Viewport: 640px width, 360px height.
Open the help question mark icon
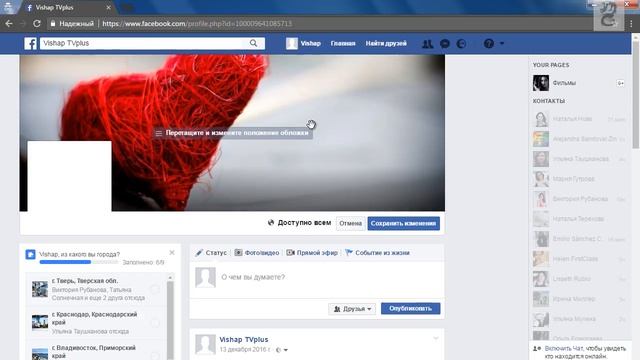tap(489, 43)
